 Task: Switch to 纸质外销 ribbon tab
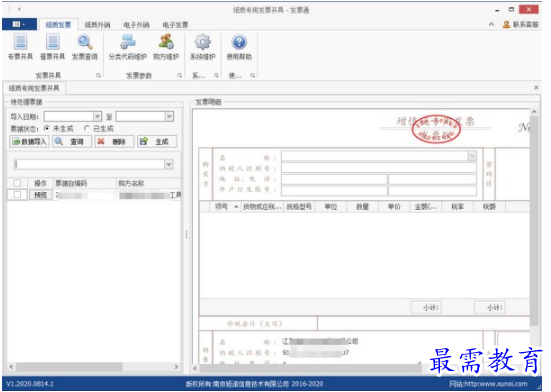(97, 25)
